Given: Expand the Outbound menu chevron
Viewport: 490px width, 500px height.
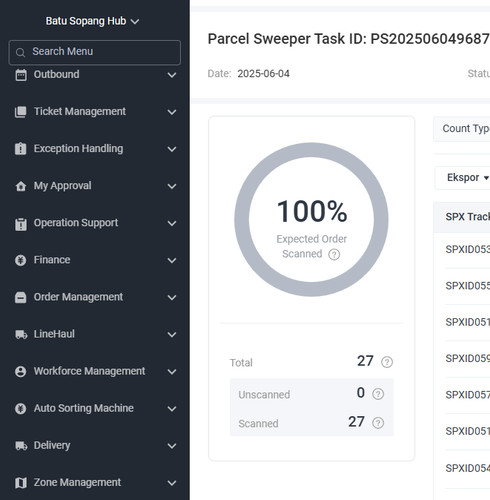Looking at the screenshot, I should pos(172,75).
